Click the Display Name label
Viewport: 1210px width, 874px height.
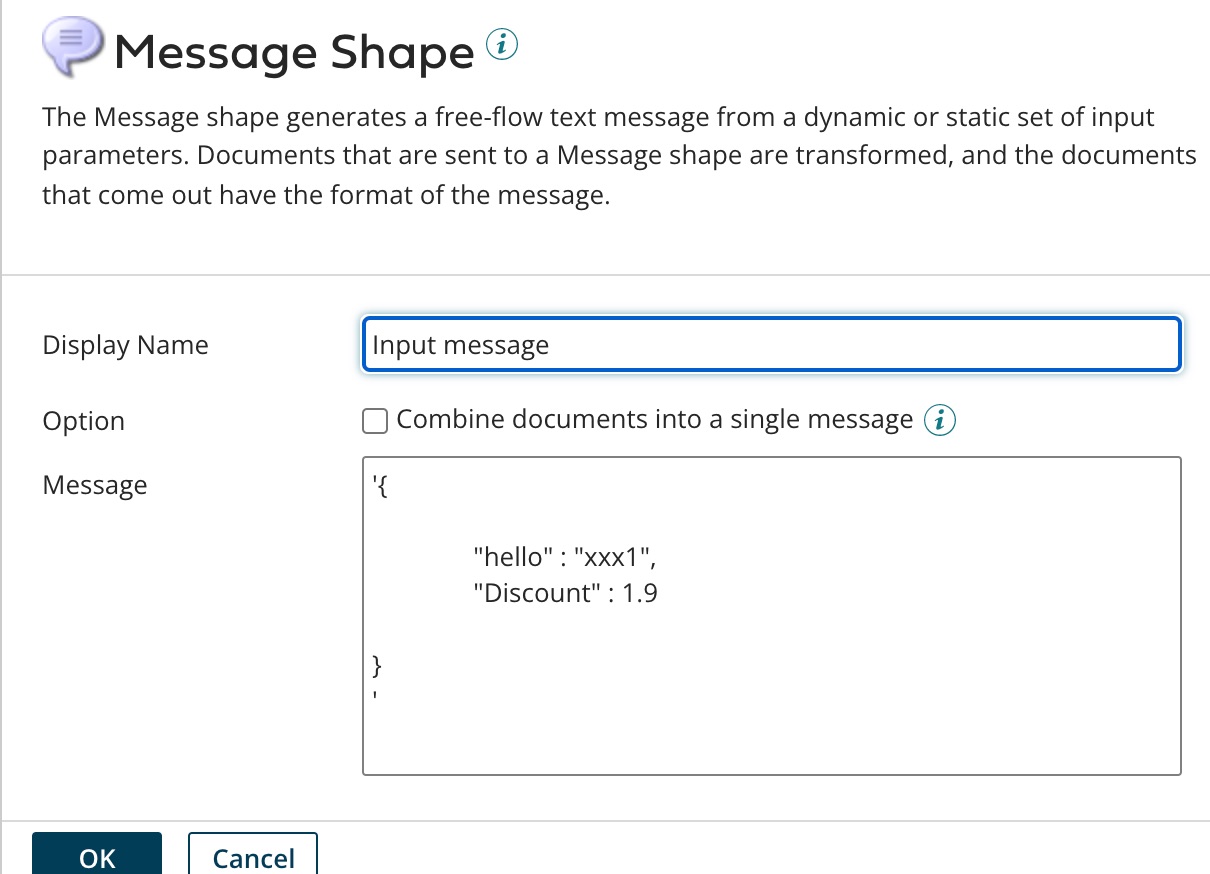[125, 346]
